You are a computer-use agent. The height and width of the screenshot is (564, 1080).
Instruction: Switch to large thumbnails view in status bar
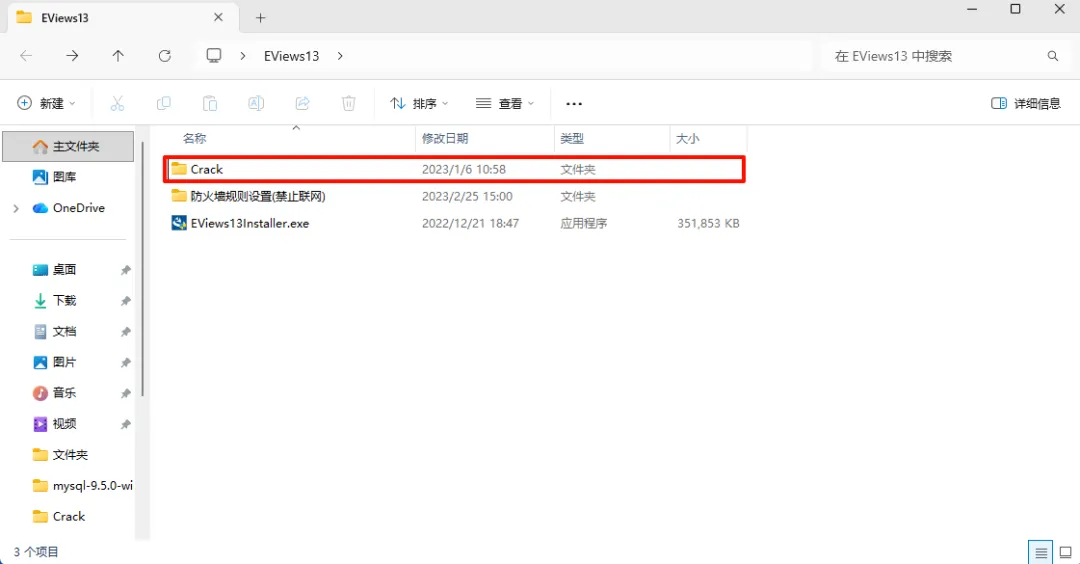coord(1066,552)
